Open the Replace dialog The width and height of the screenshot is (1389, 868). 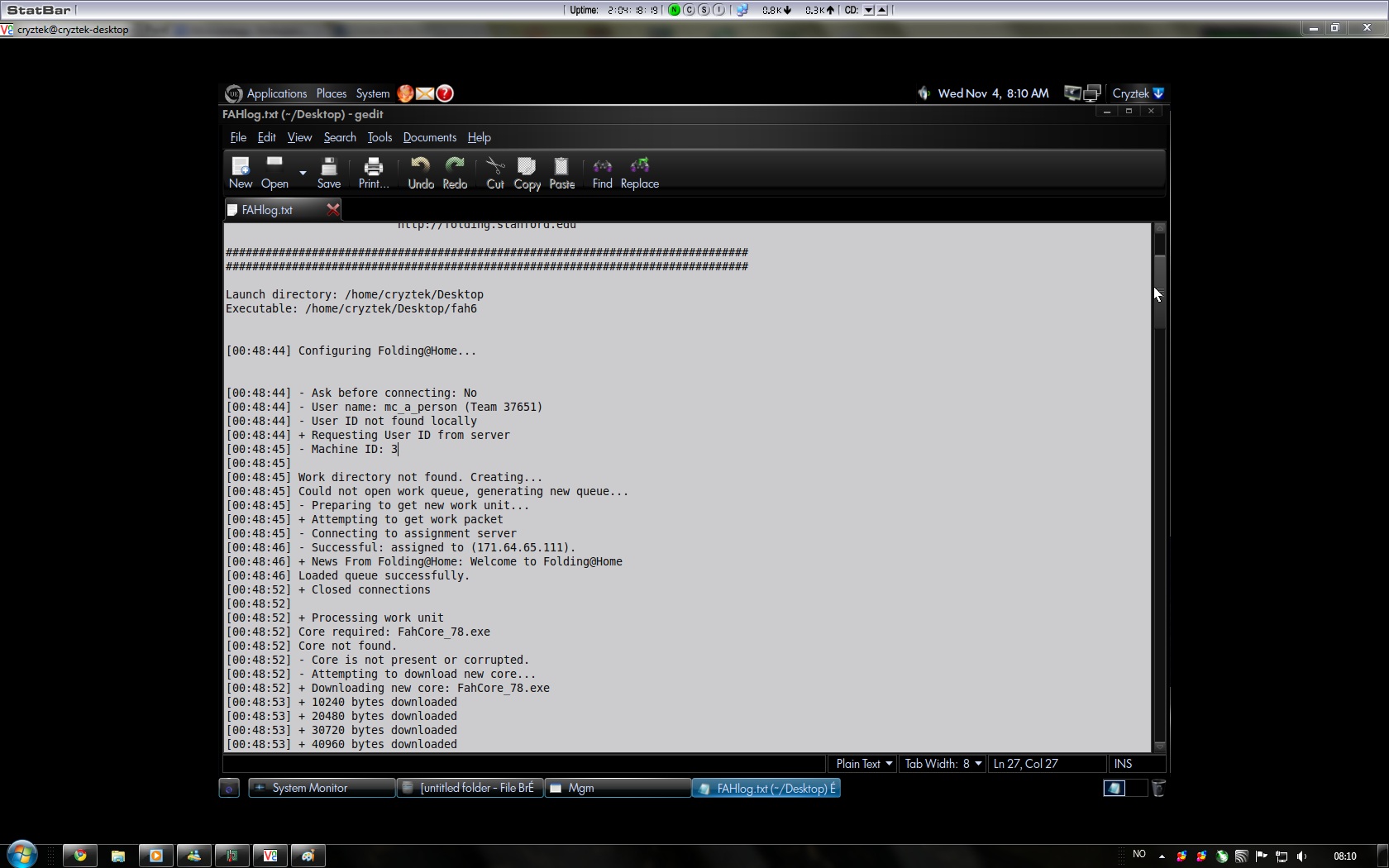coord(639,173)
